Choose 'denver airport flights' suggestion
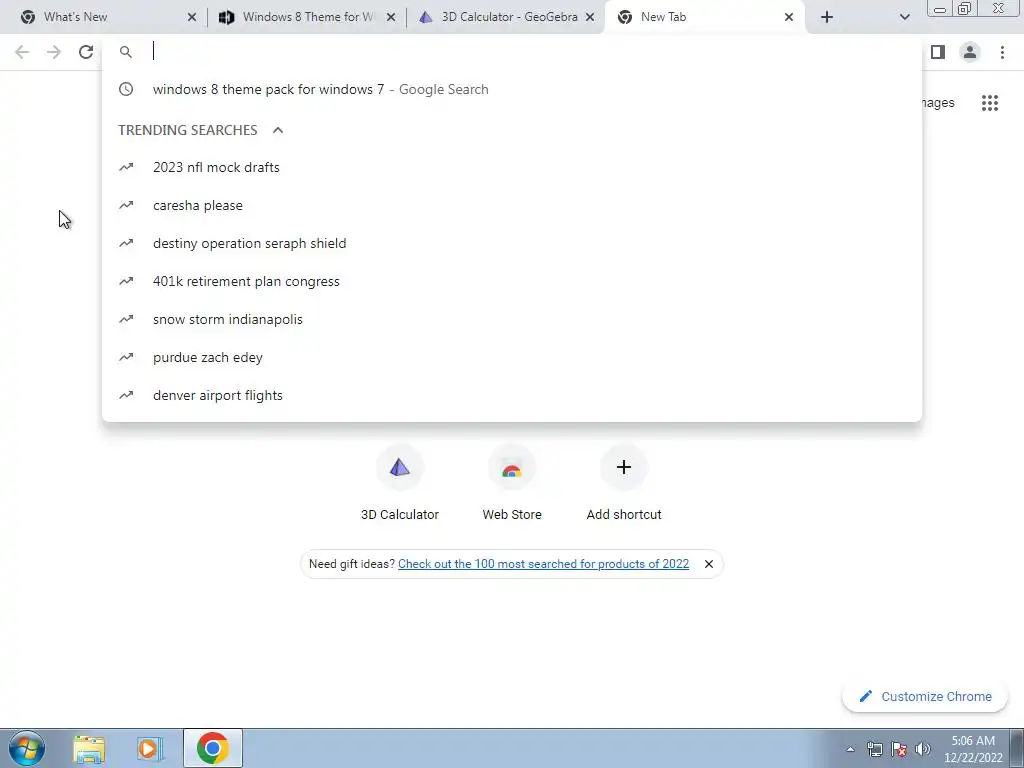1024x768 pixels. (x=512, y=395)
